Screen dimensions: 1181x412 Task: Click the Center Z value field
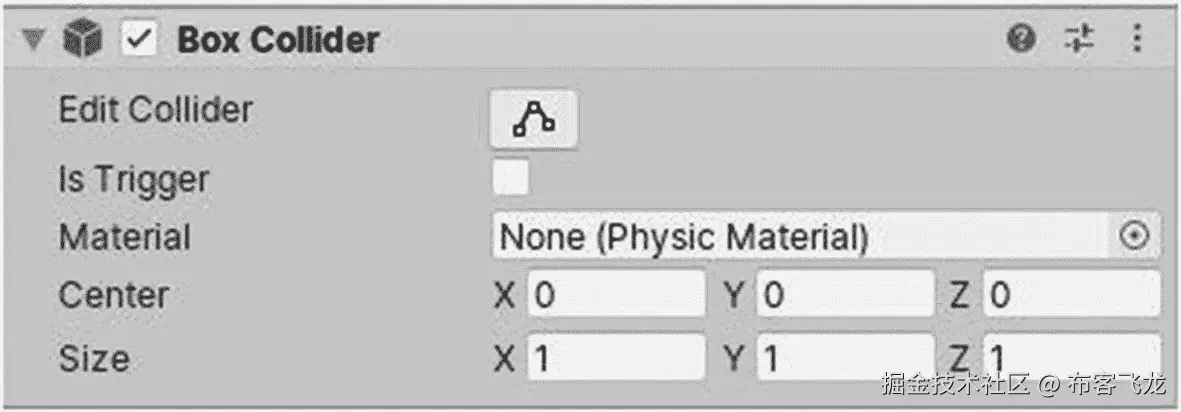(x=1071, y=294)
